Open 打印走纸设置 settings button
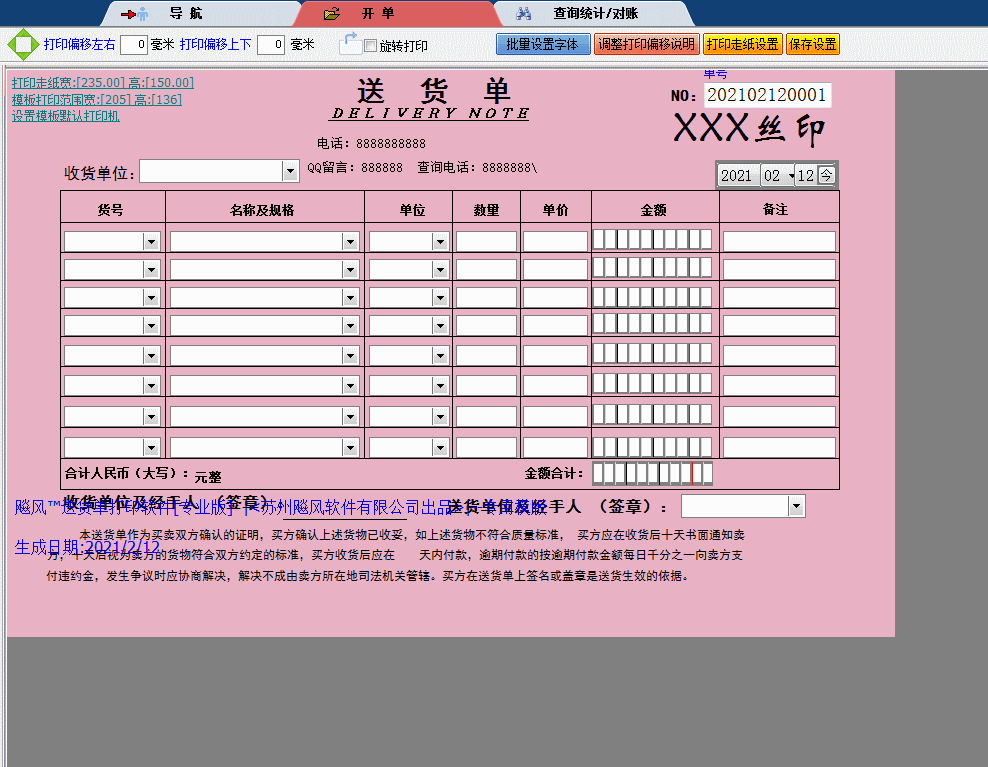This screenshot has width=988, height=767. 742,45
